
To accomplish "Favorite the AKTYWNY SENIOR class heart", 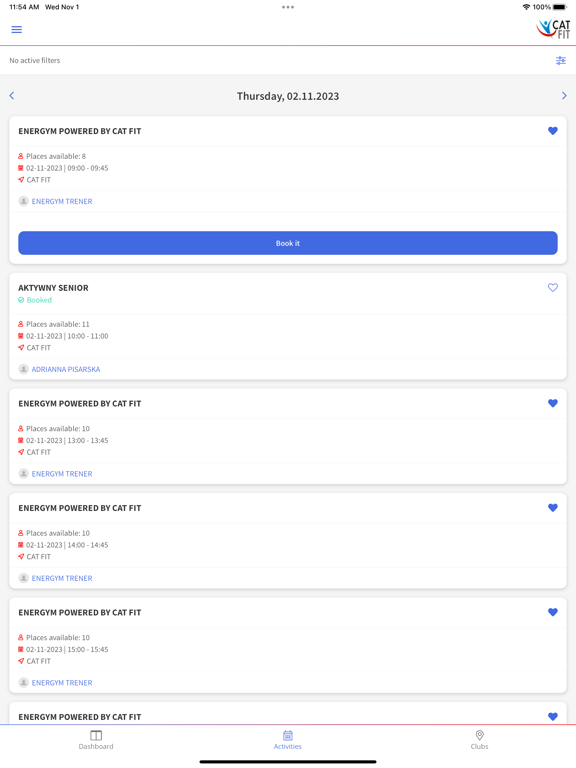I will (552, 288).
